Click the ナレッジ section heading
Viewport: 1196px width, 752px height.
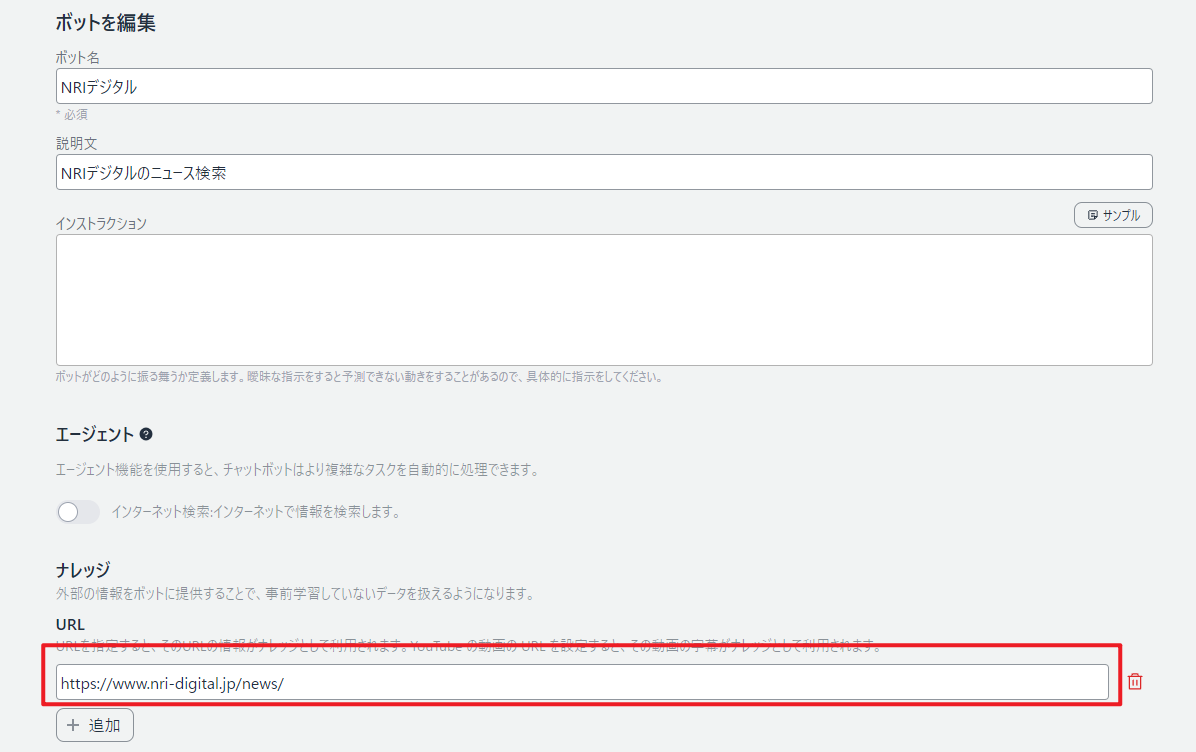(82, 570)
